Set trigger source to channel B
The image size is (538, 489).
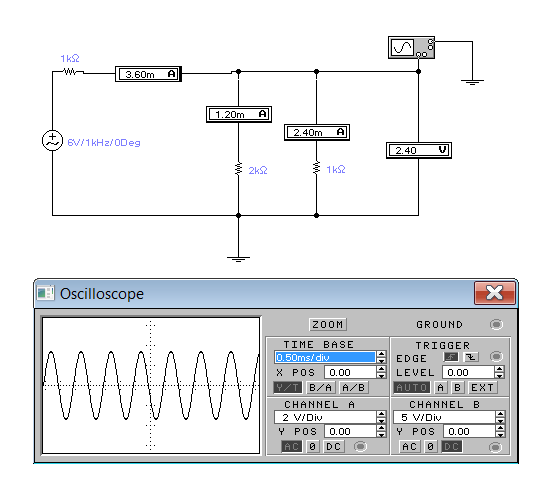point(457,388)
